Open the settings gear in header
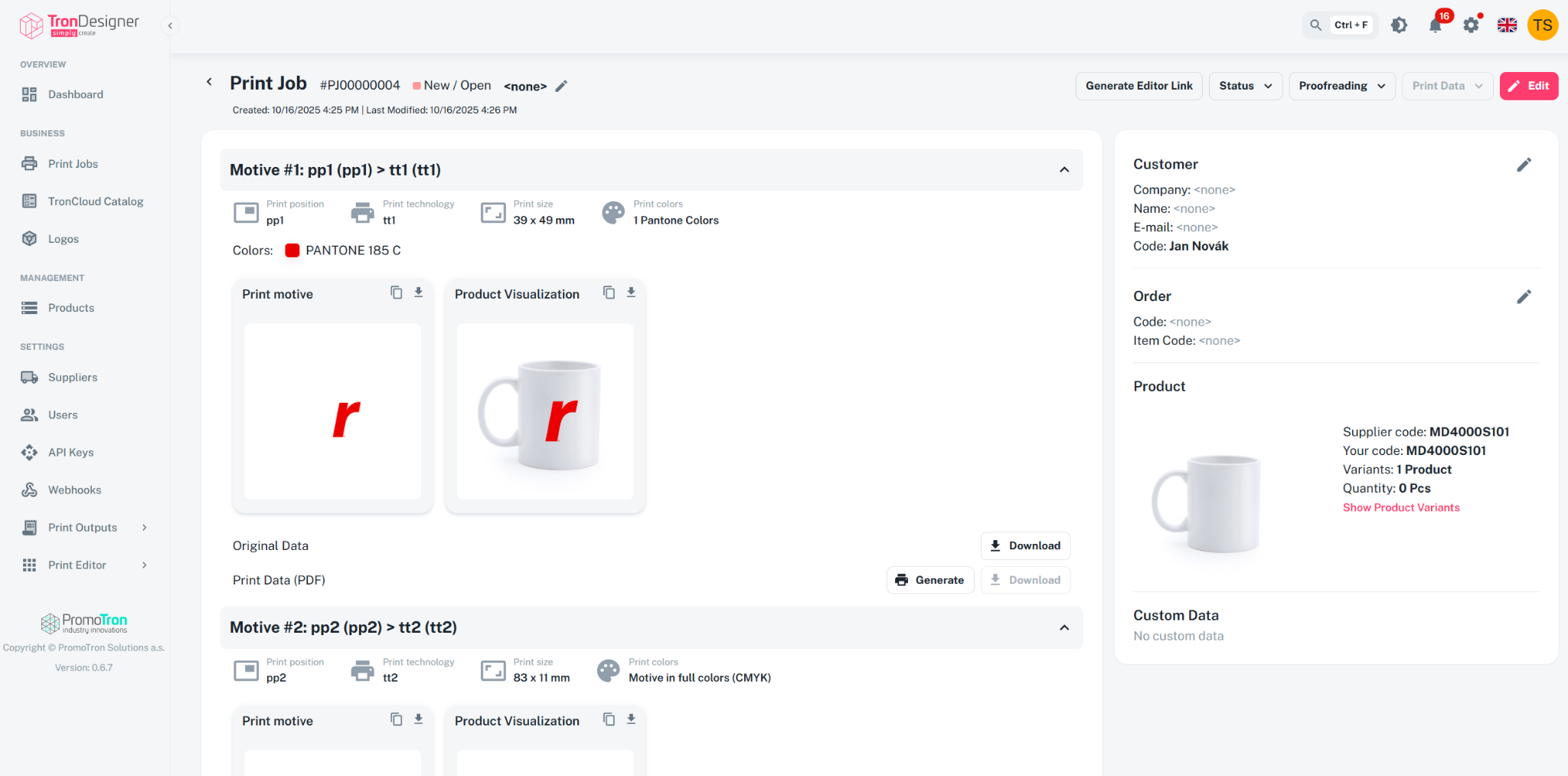Image resolution: width=1568 pixels, height=776 pixels. [x=1471, y=25]
